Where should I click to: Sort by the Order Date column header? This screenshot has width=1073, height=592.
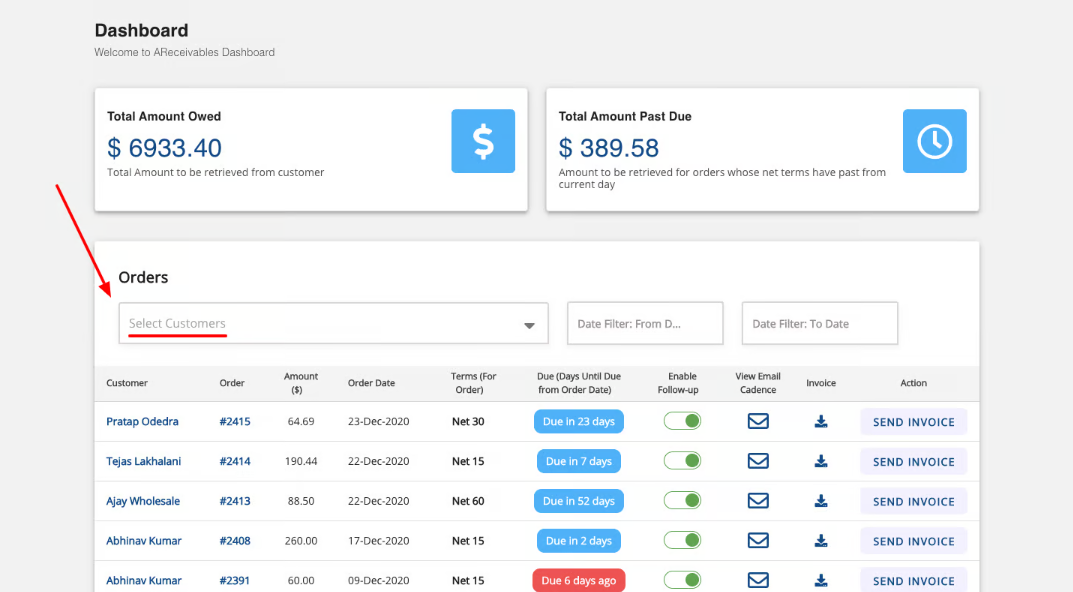tap(371, 383)
